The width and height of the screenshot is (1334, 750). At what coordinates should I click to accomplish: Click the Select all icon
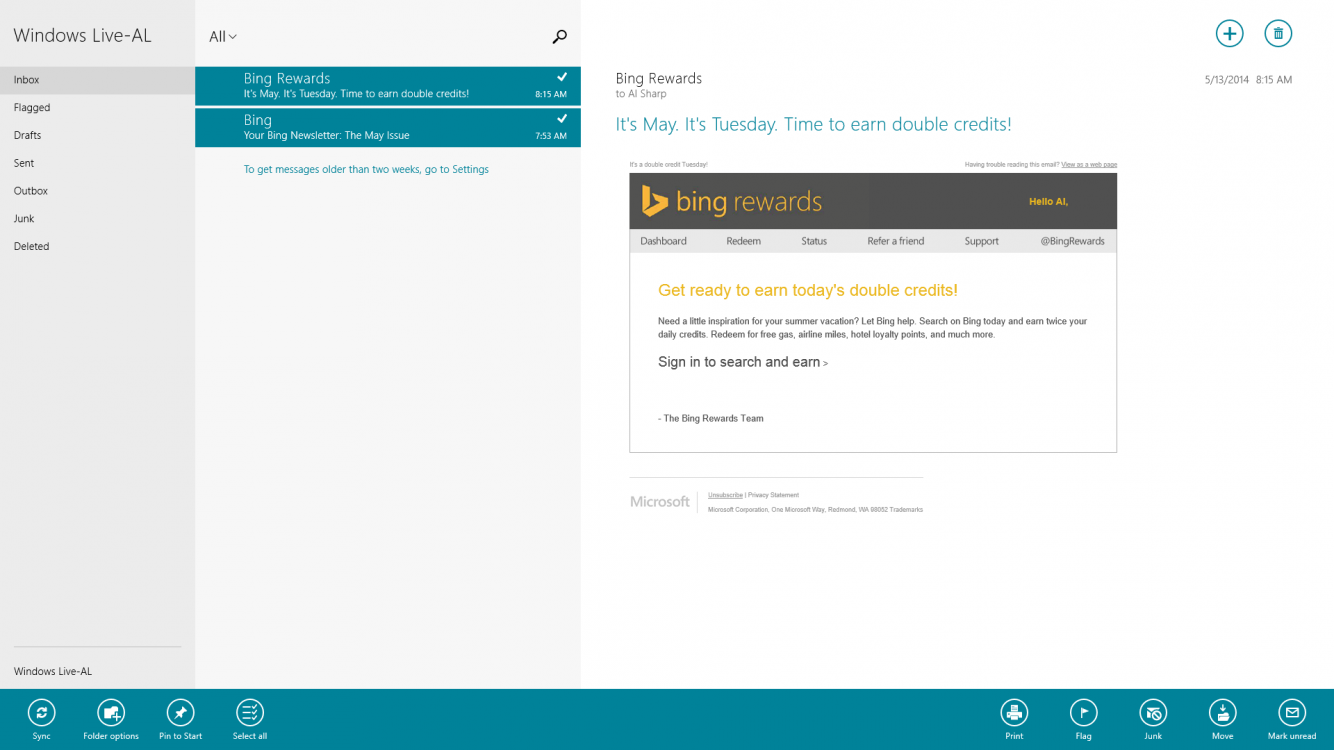tap(250, 713)
